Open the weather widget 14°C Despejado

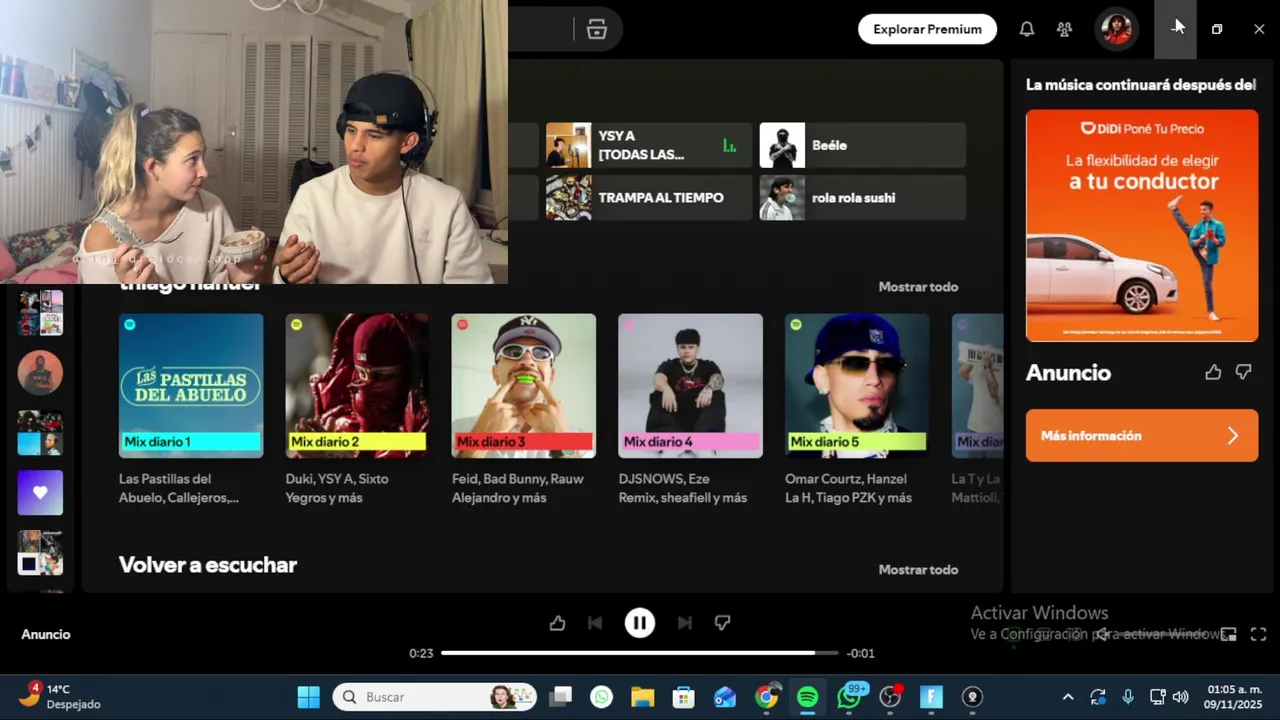[x=60, y=697]
